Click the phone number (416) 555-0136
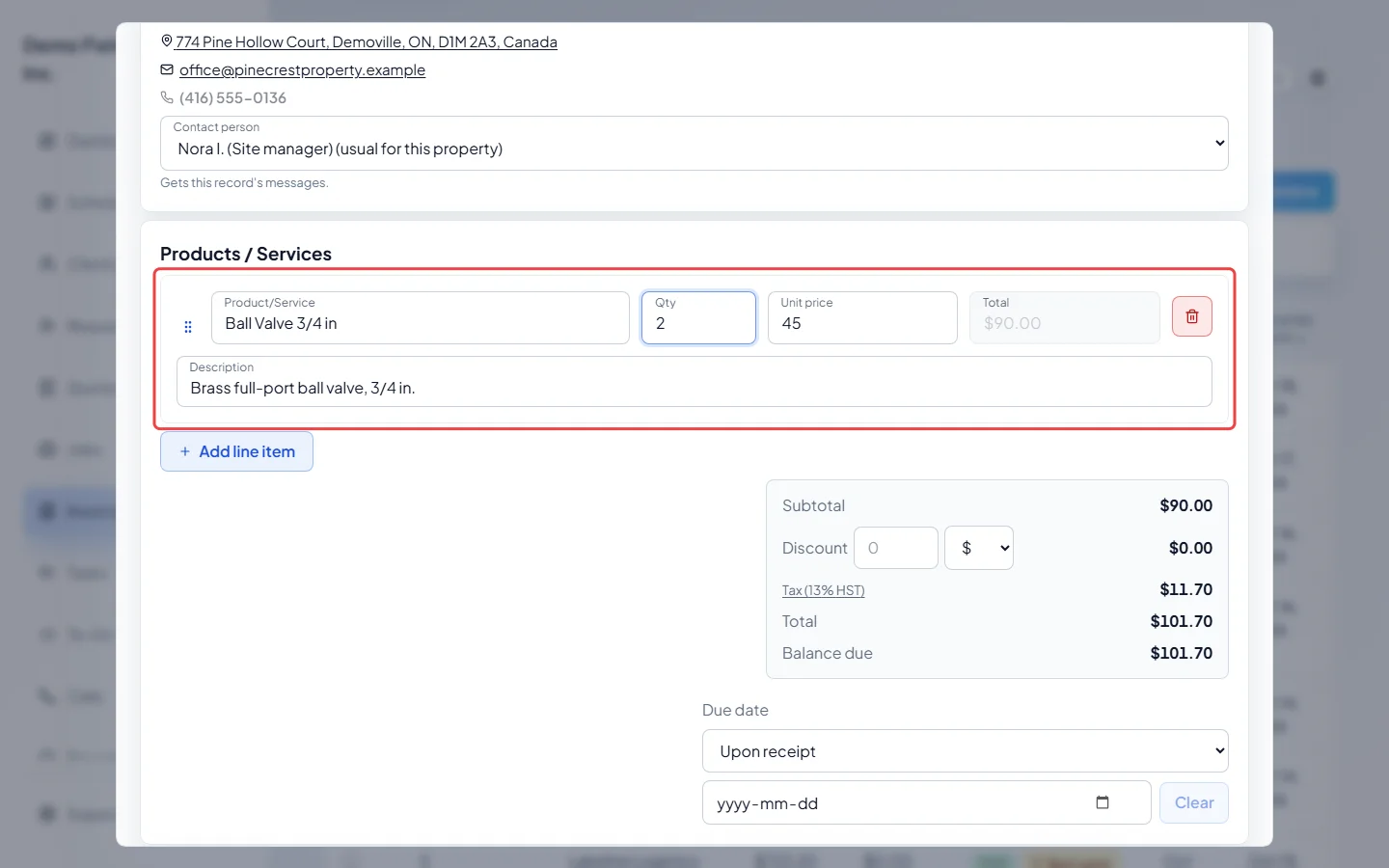 coord(232,97)
